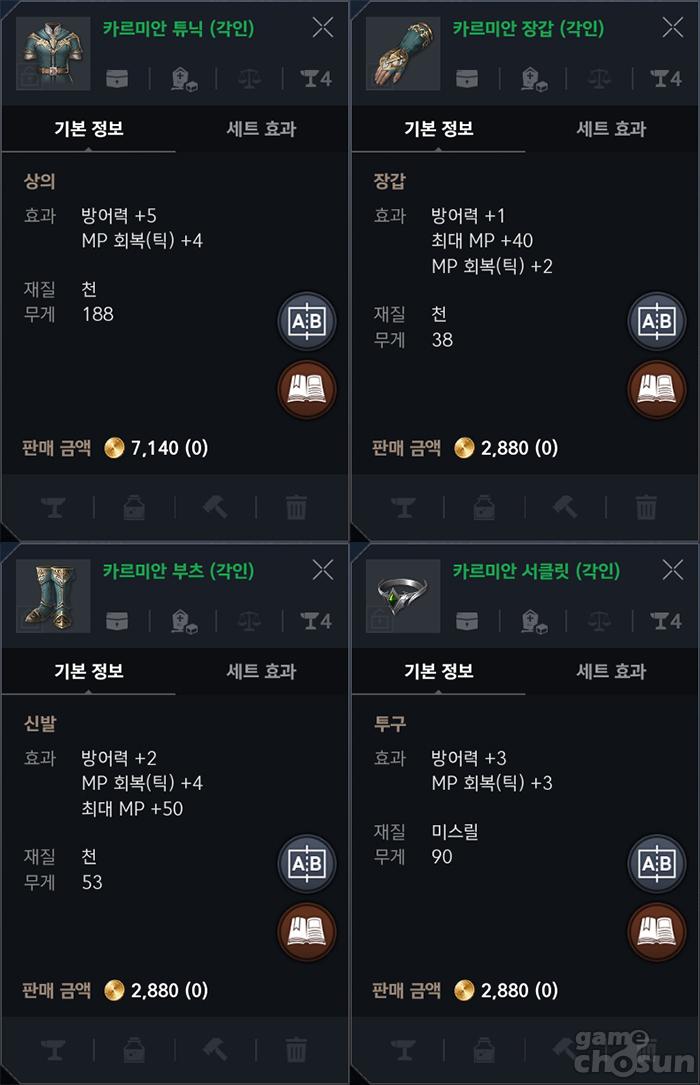Image resolution: width=700 pixels, height=1085 pixels.
Task: Click the balance scale icon in 카르미안 장갑 header
Action: 600,78
